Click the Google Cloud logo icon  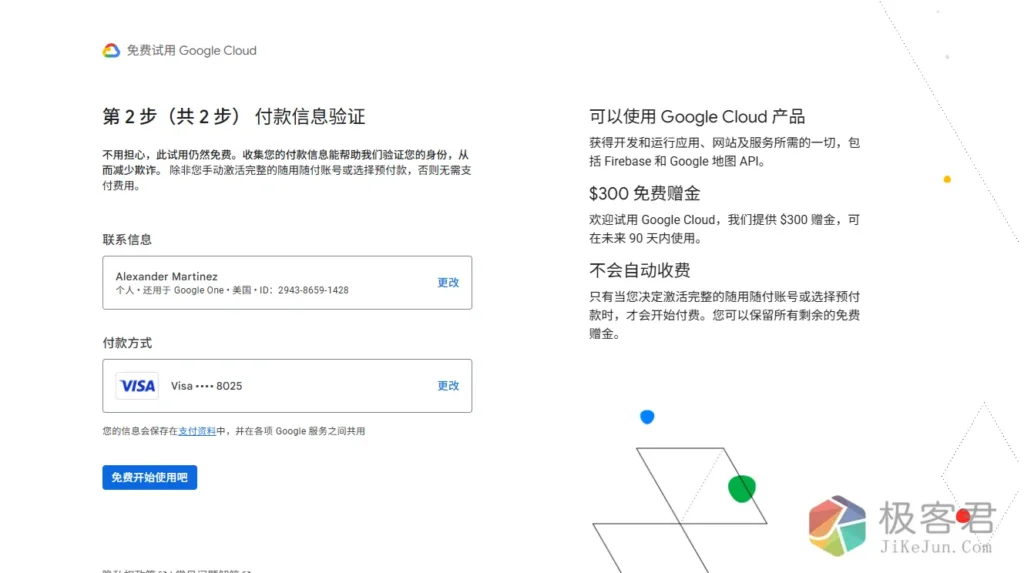(x=111, y=51)
